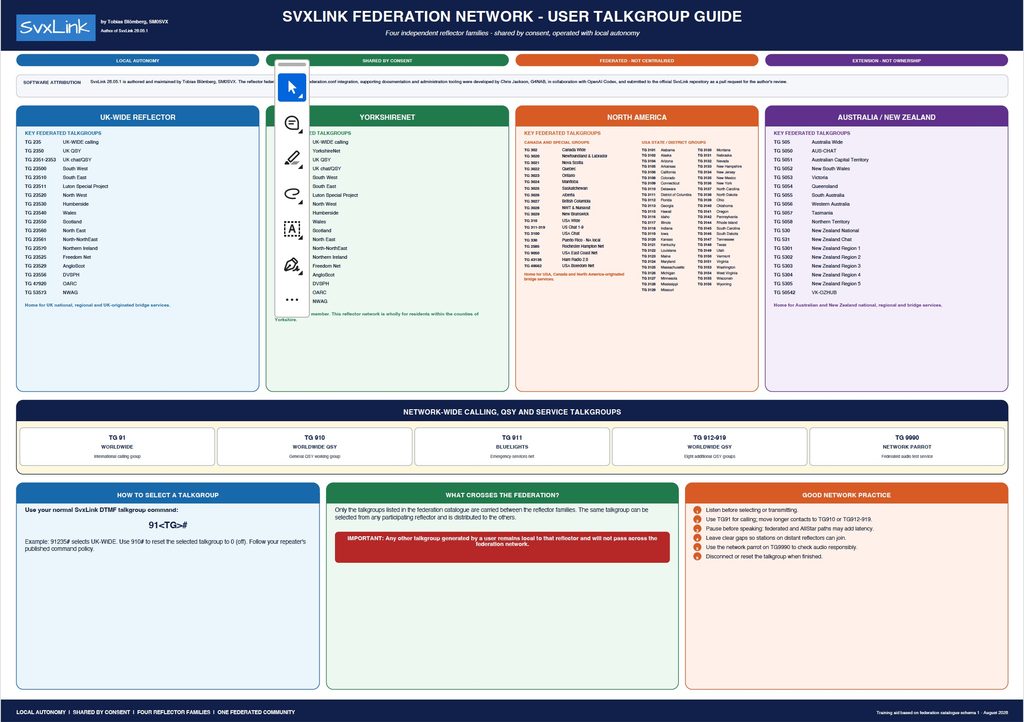Choose the Highlight marker tool
1024x722 pixels.
coord(292,159)
